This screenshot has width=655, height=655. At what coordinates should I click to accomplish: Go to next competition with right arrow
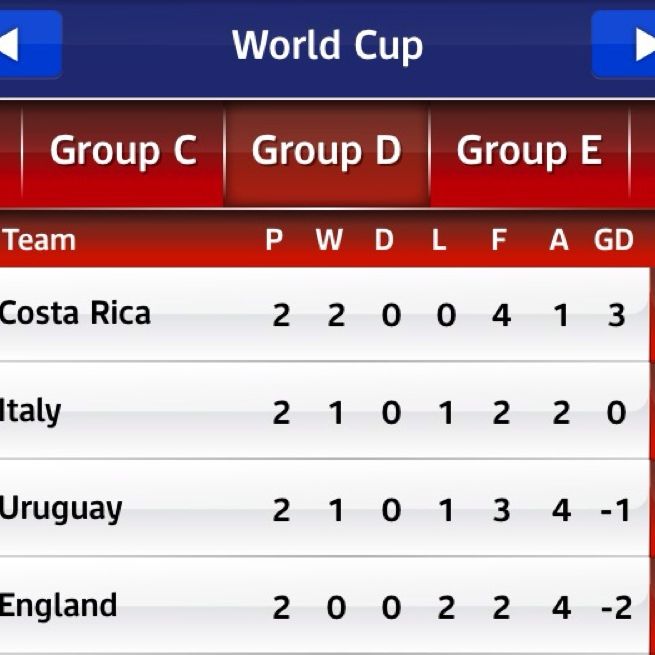[626, 45]
